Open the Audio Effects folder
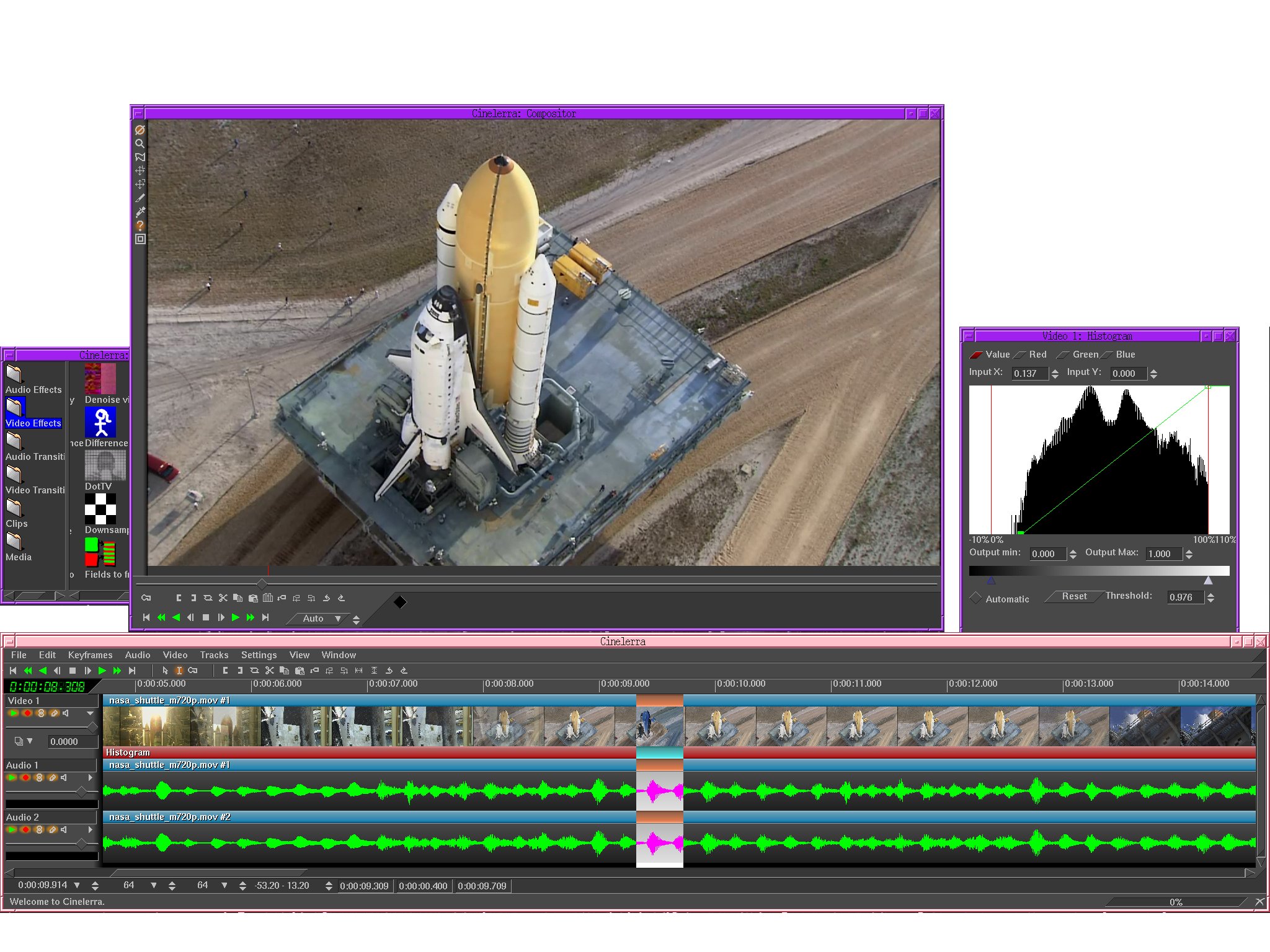Screen dimensions: 1270x952 tap(33, 380)
